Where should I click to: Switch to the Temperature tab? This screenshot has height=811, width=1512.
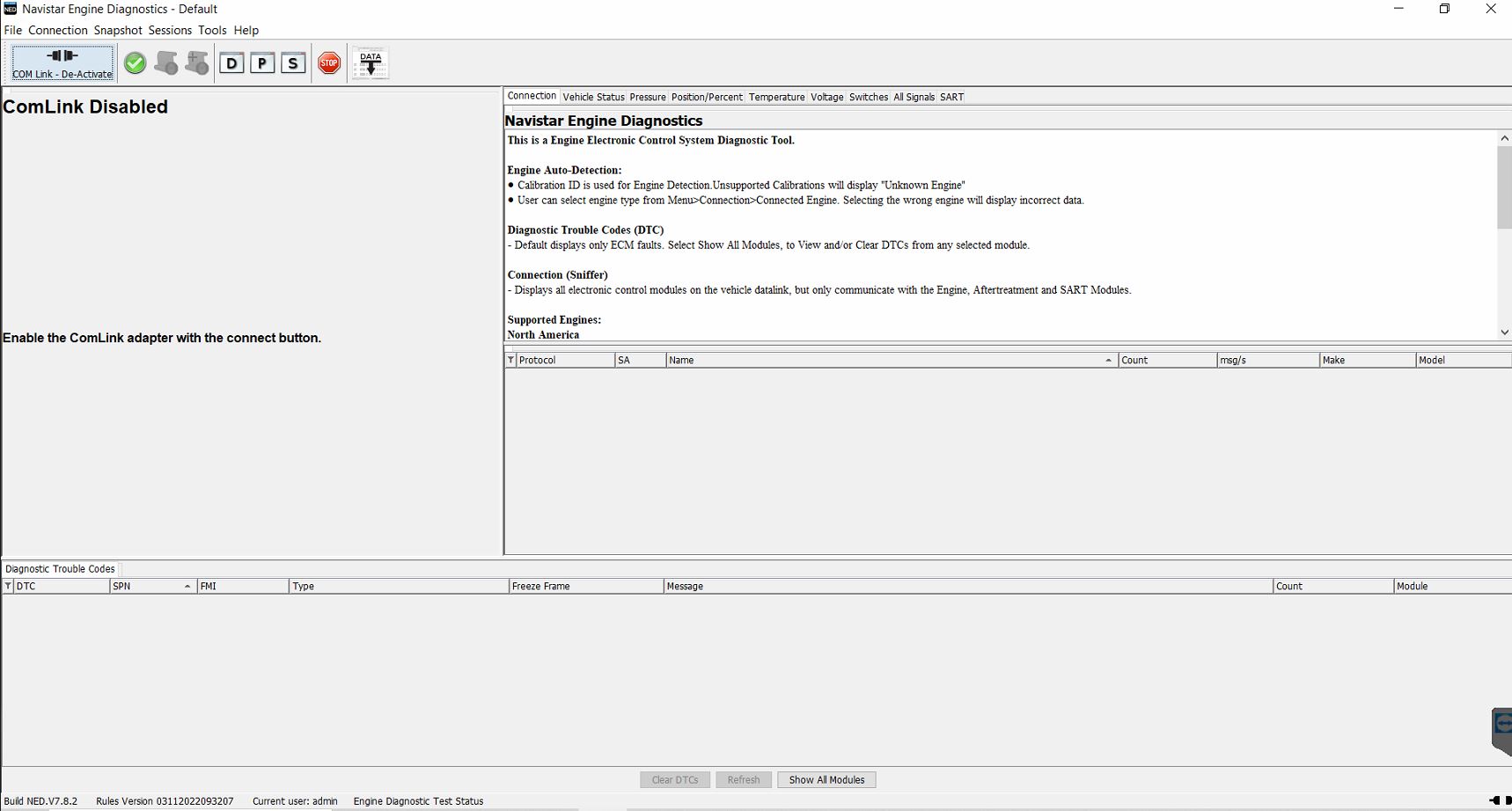coord(776,97)
